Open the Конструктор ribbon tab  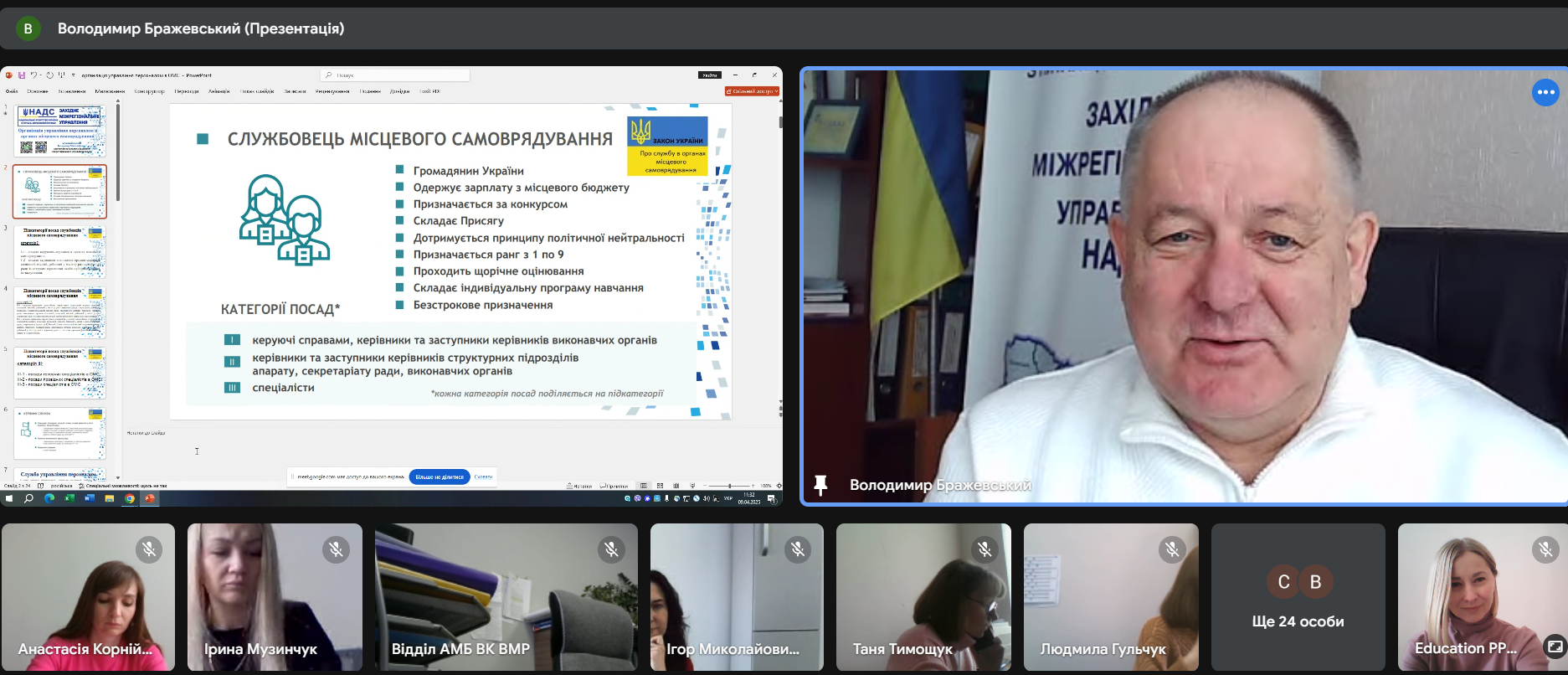coord(149,91)
